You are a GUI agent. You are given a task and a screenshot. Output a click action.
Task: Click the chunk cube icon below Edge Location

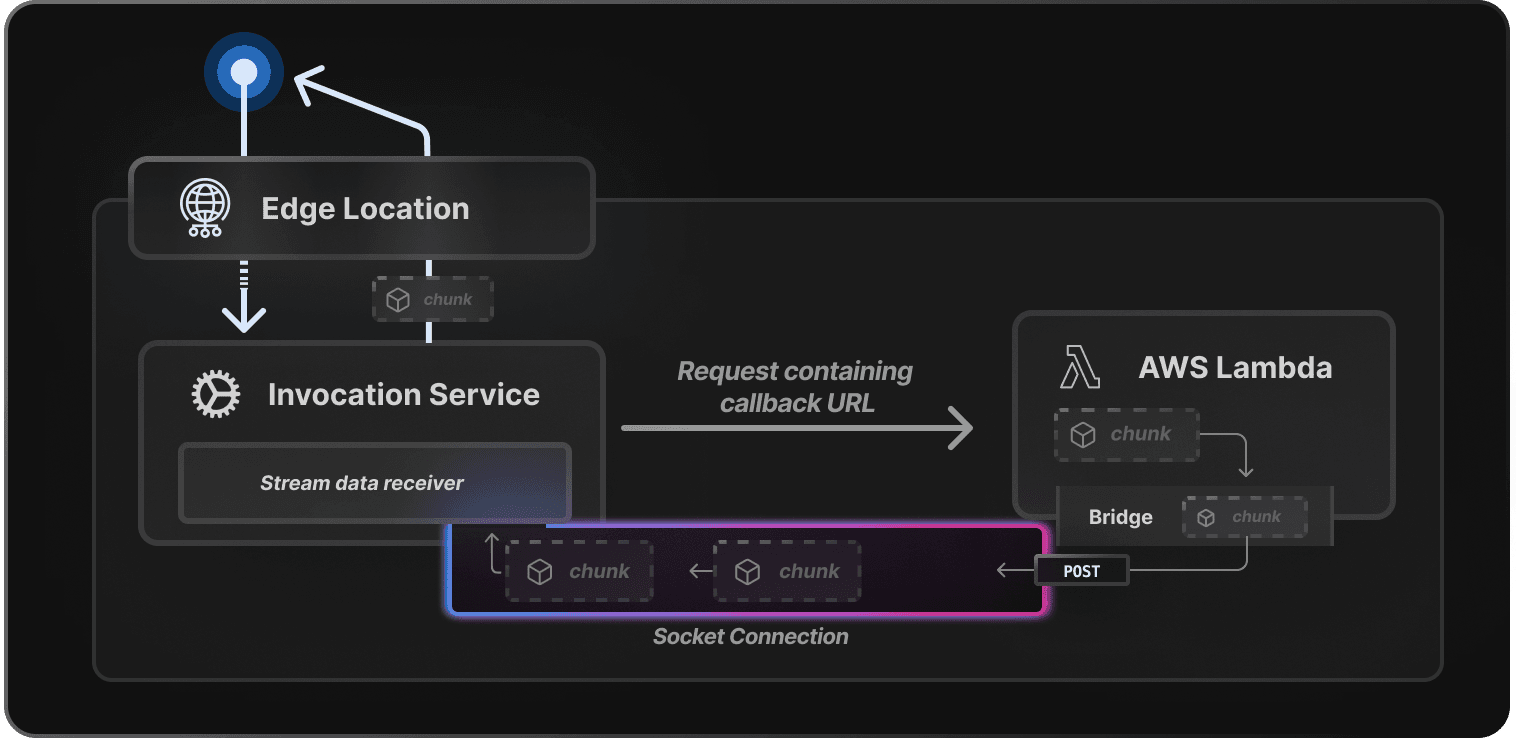point(398,298)
